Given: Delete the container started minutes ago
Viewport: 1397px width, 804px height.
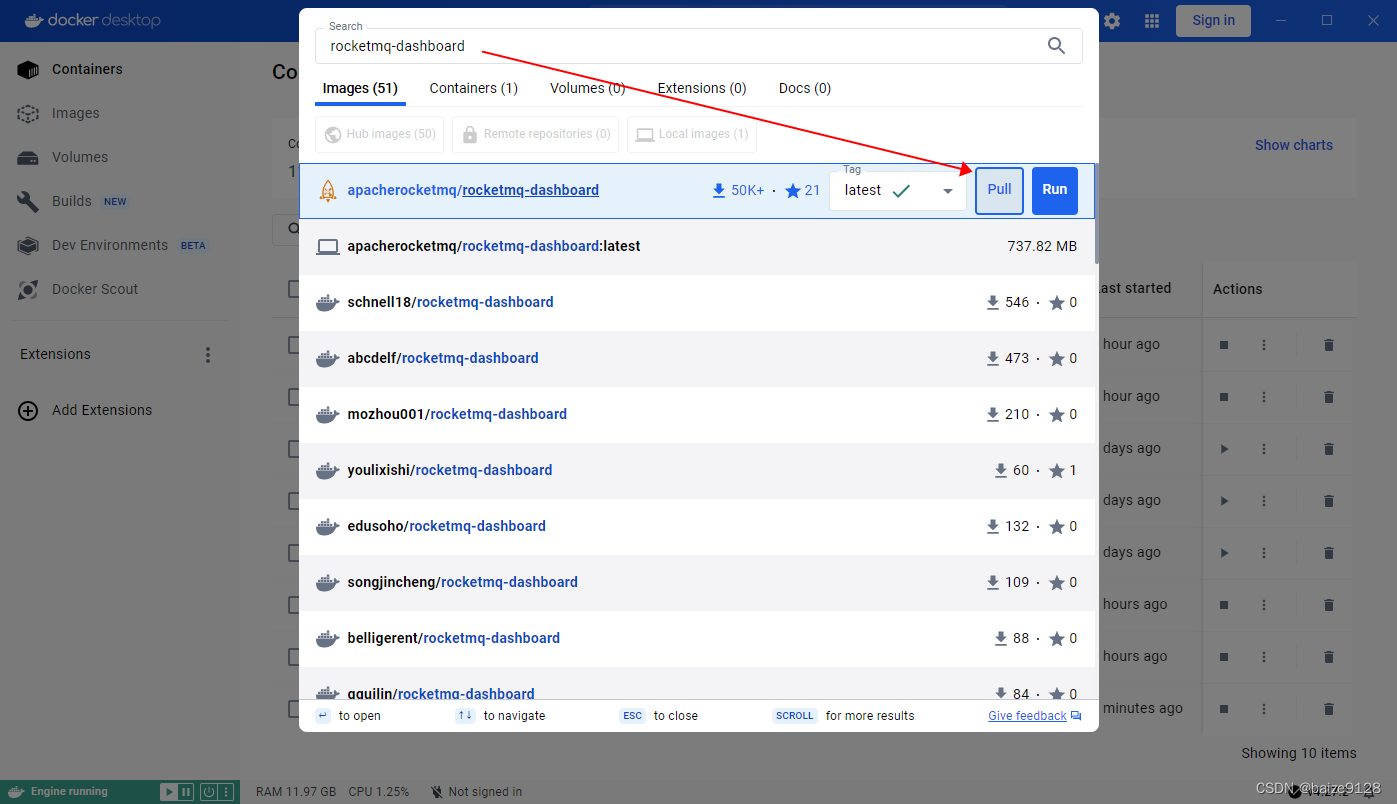Looking at the screenshot, I should [1329, 709].
